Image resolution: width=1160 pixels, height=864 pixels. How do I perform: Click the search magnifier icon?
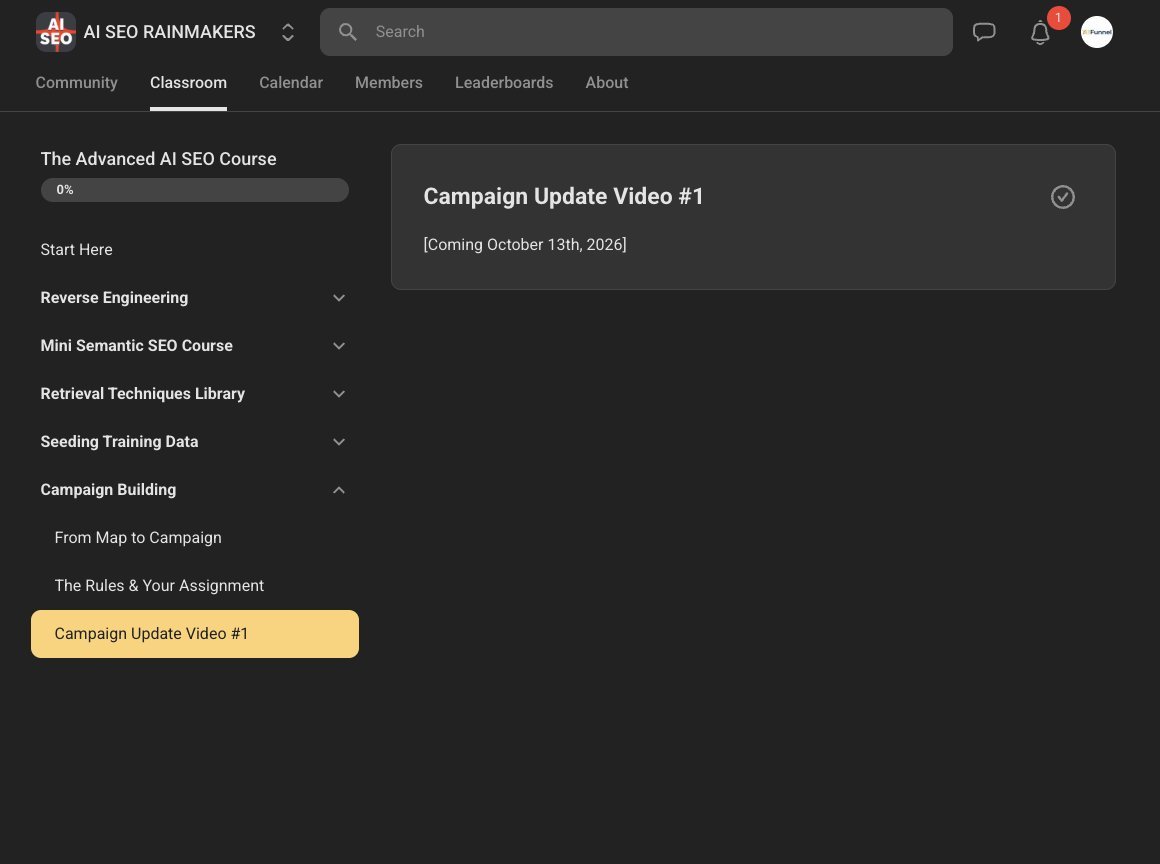348,32
